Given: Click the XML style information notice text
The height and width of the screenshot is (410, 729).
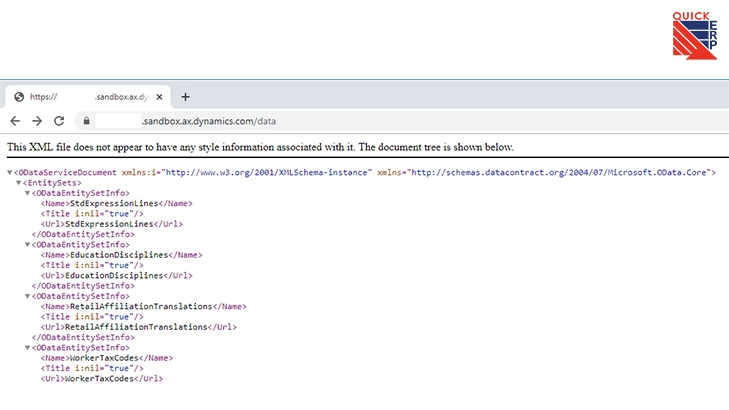Looking at the screenshot, I should pos(260,147).
